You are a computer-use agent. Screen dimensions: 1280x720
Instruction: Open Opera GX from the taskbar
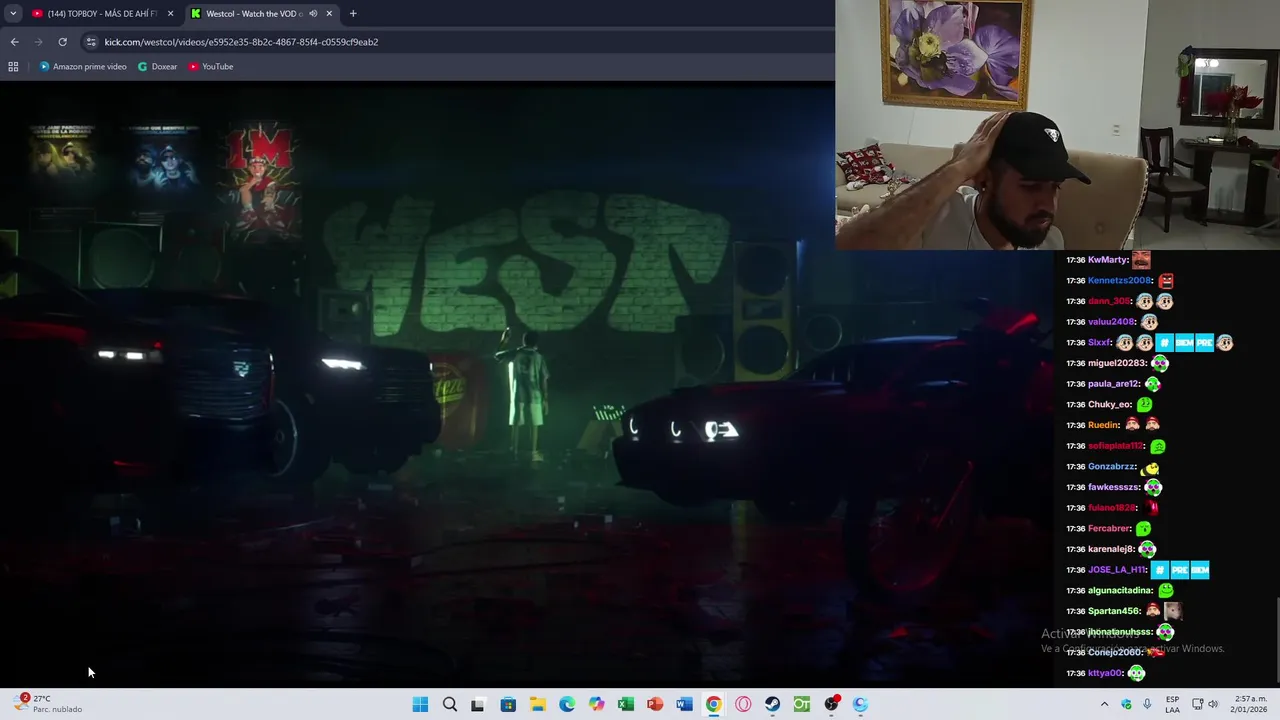tap(743, 704)
